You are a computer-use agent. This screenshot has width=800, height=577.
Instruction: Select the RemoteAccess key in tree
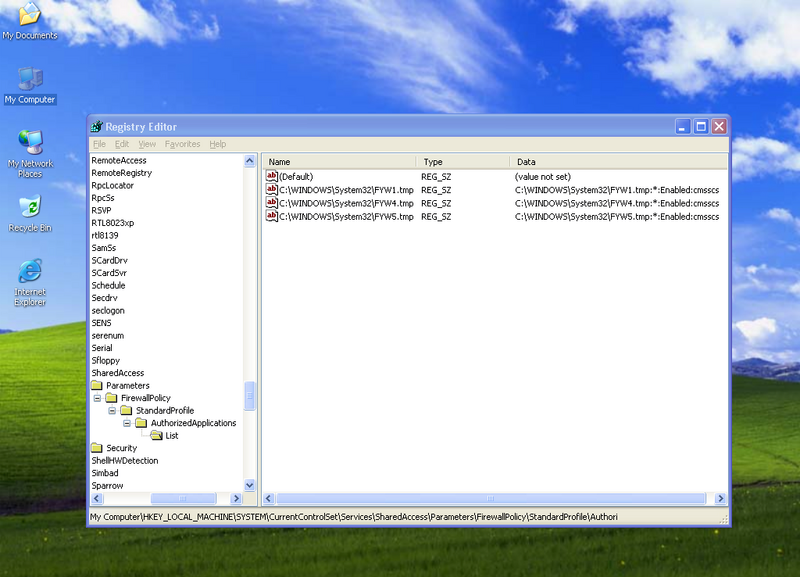[x=119, y=160]
